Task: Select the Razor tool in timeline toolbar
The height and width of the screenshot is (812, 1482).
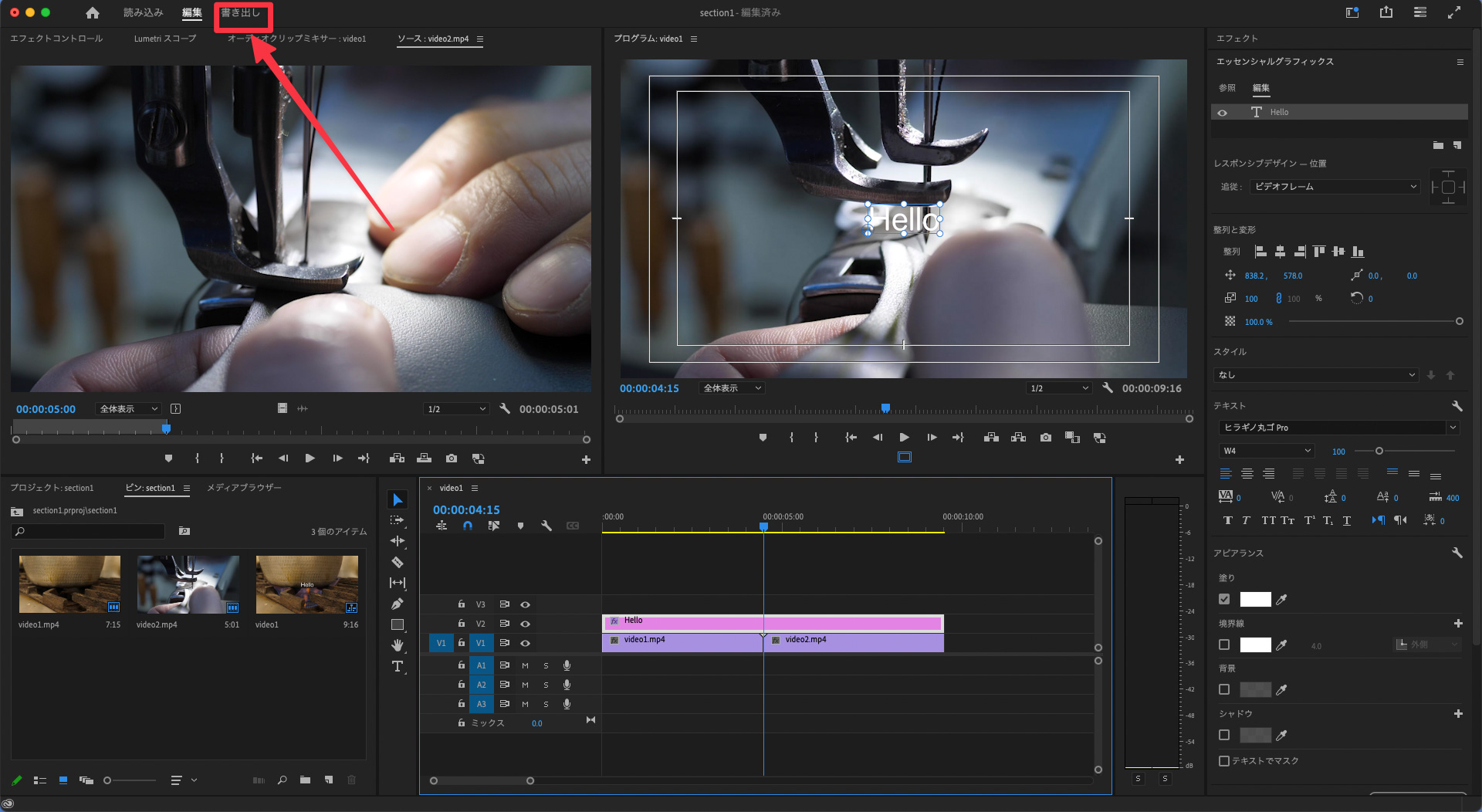Action: [398, 562]
